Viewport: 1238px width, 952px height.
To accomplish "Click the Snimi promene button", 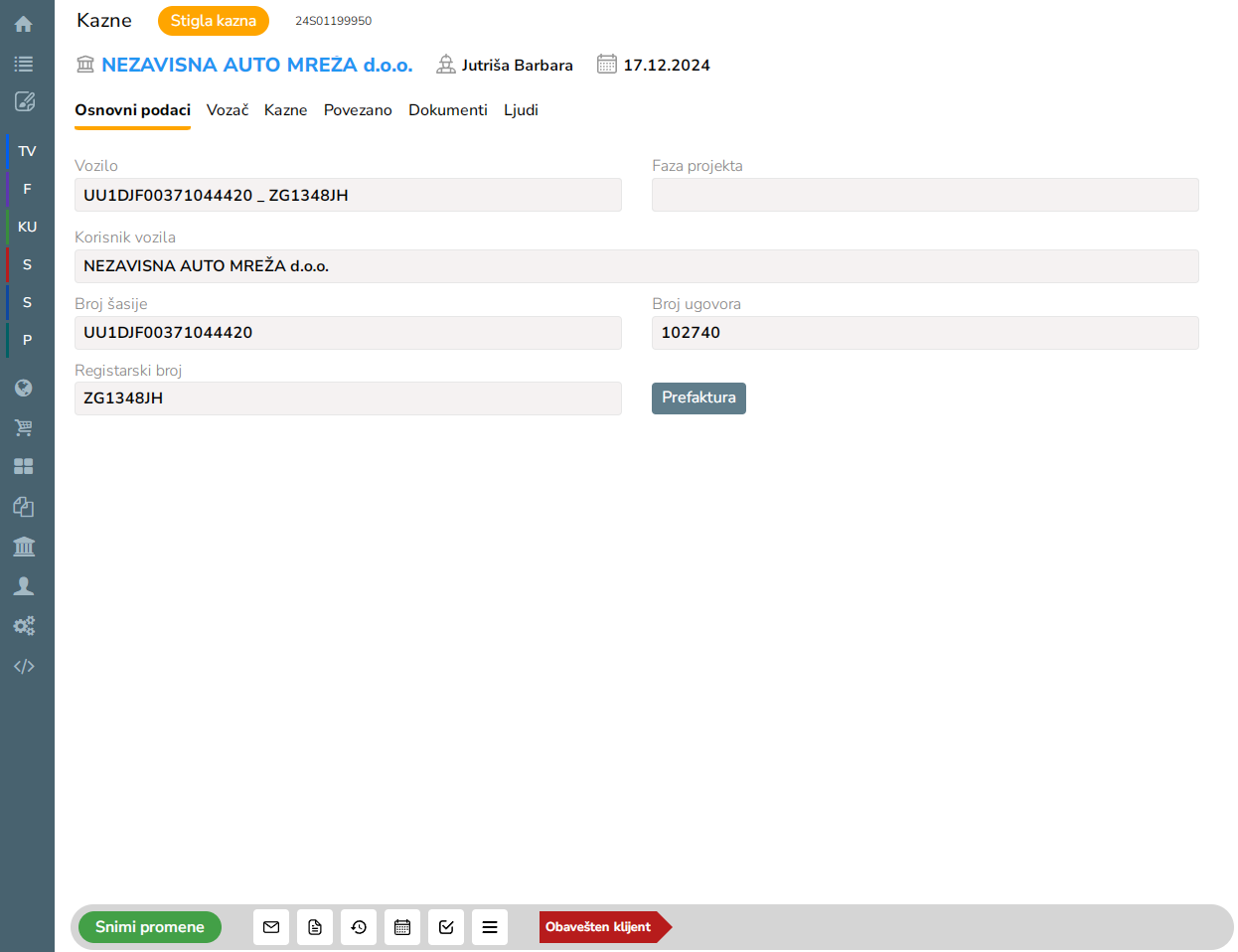I will (150, 927).
